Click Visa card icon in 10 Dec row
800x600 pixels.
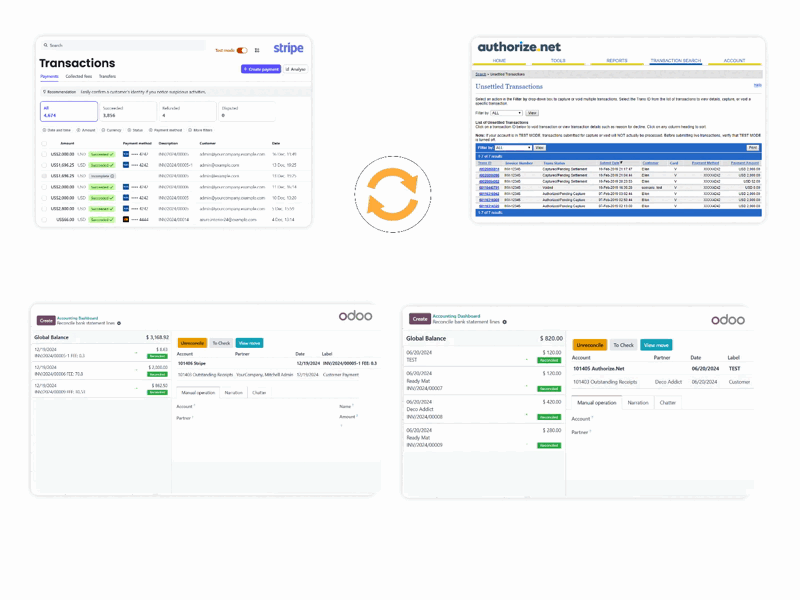(126, 197)
